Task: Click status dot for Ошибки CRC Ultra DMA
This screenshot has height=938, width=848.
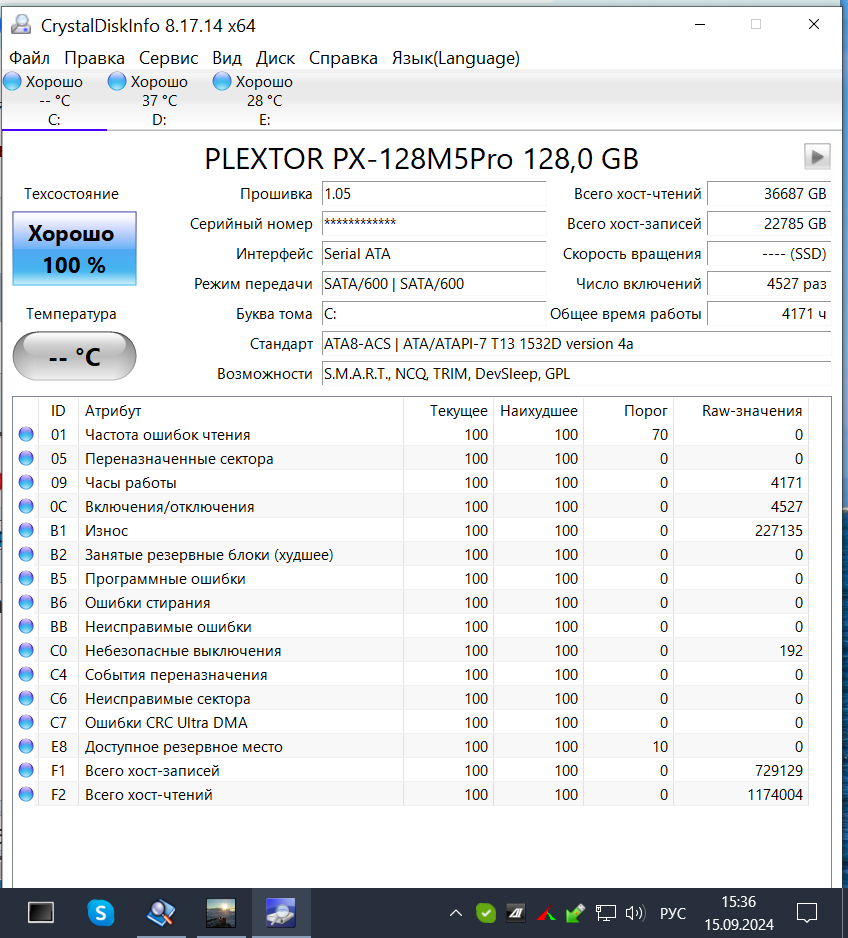Action: point(26,722)
